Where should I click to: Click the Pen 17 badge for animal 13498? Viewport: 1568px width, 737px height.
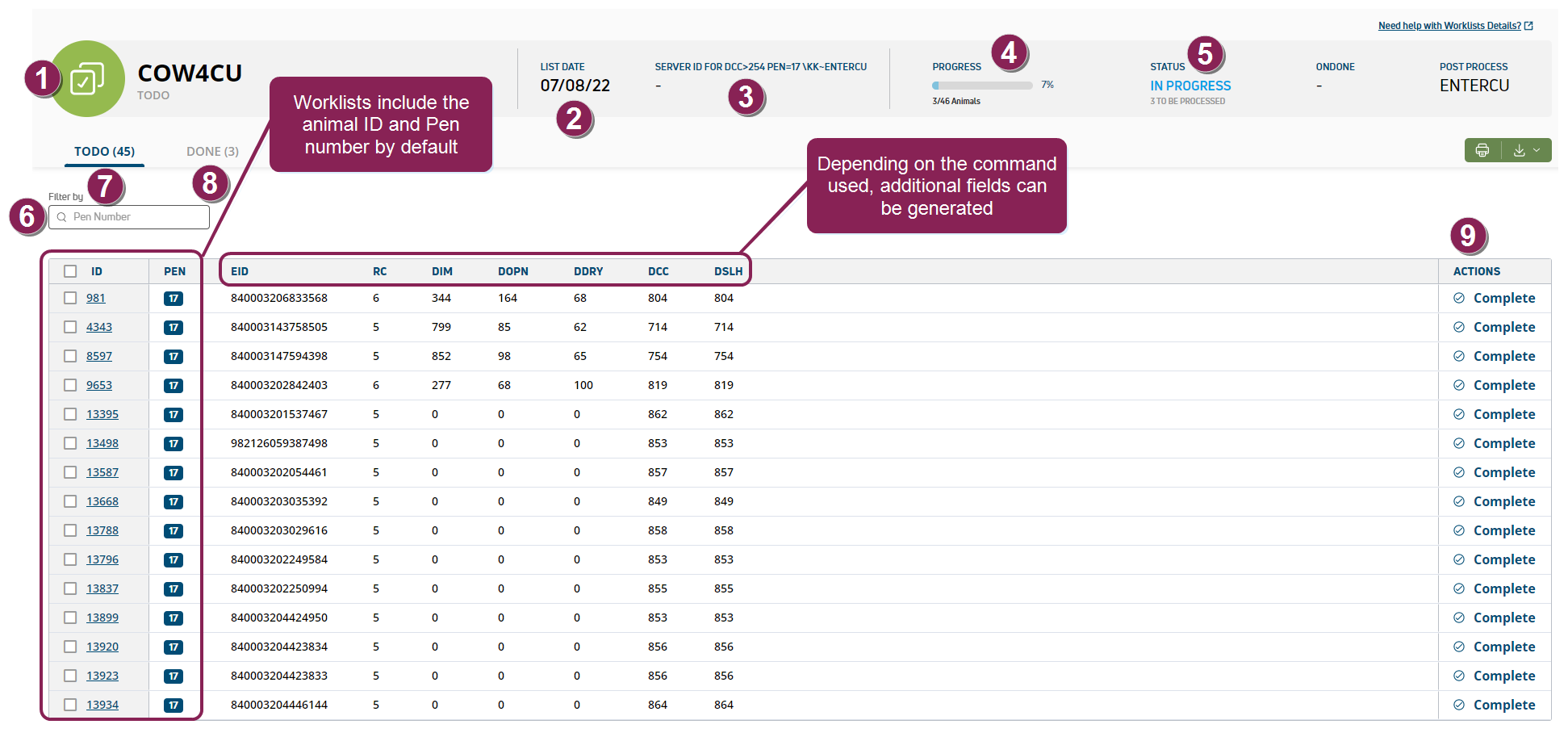pos(174,443)
